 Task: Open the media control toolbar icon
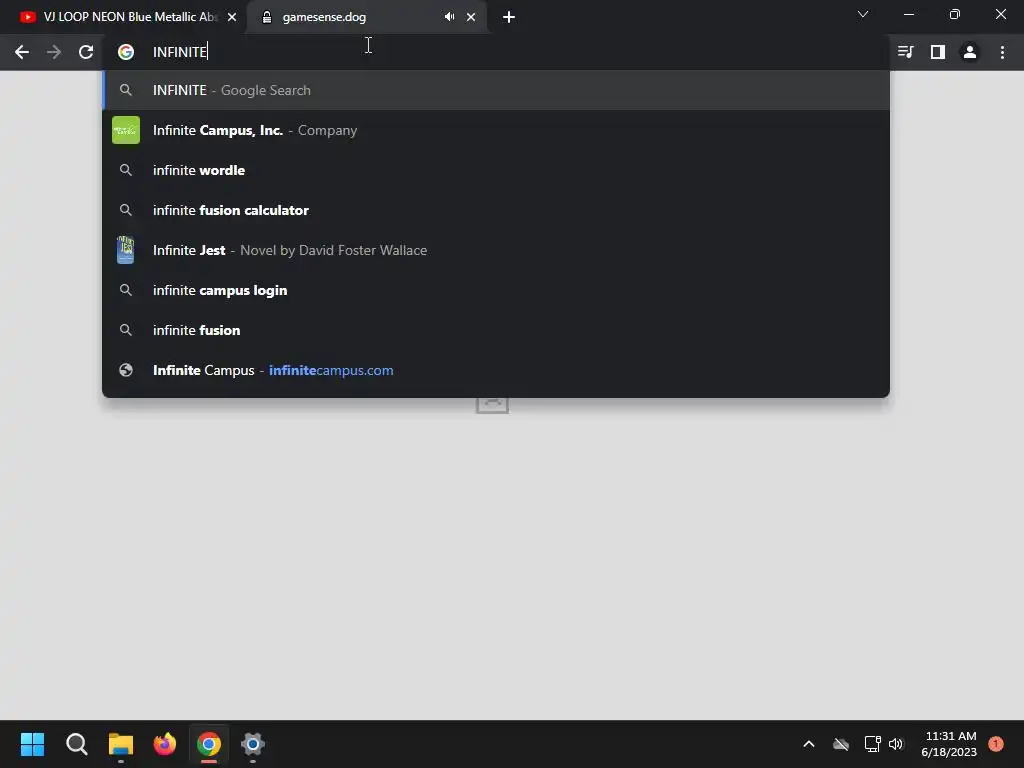point(905,52)
